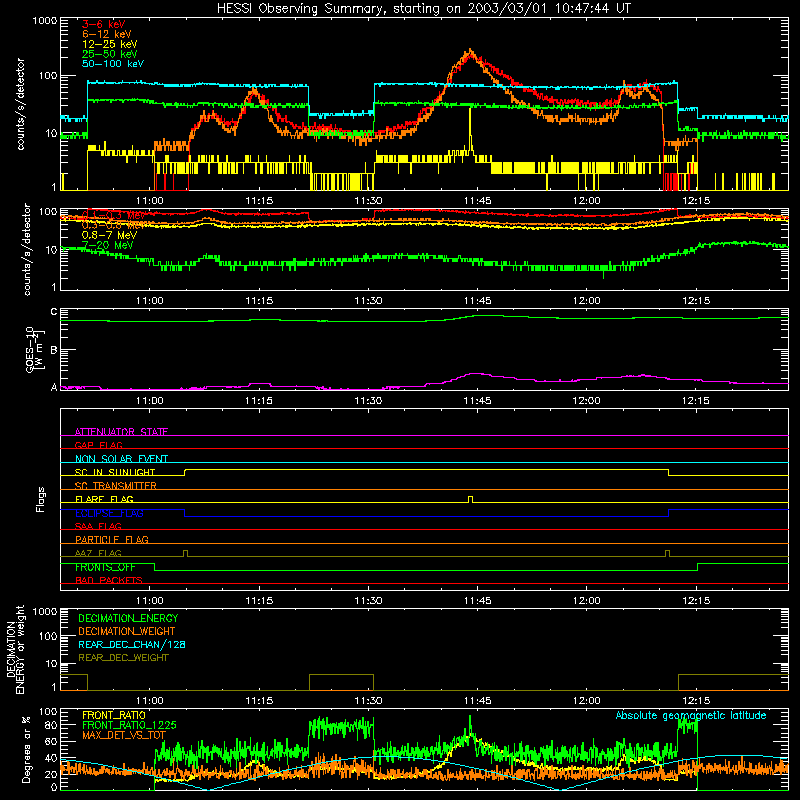Screen dimensions: 800x800
Task: Click the BAD_PACKETS flag label
Action: tap(109, 580)
